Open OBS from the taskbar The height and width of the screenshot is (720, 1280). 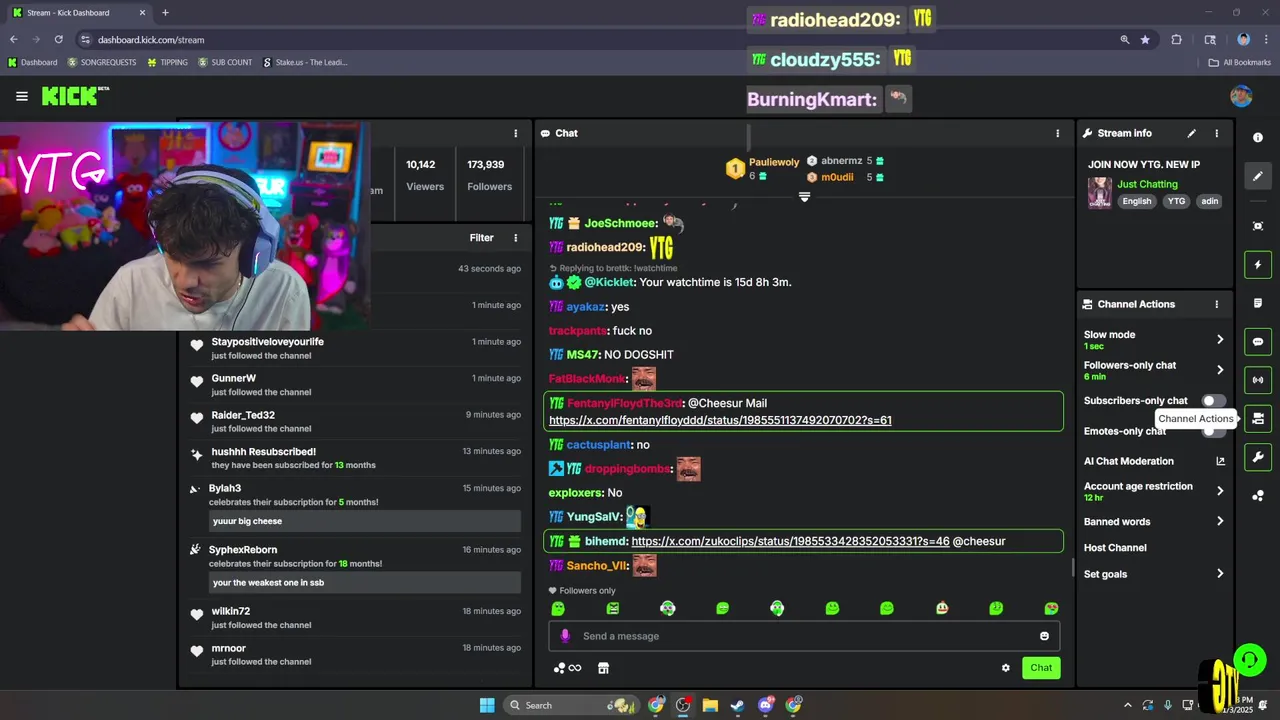tap(683, 705)
